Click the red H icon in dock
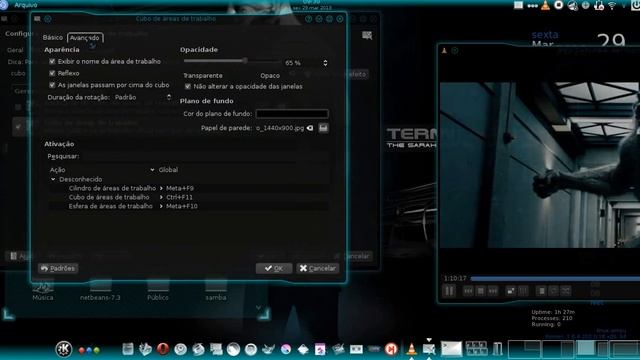 (x=391, y=349)
